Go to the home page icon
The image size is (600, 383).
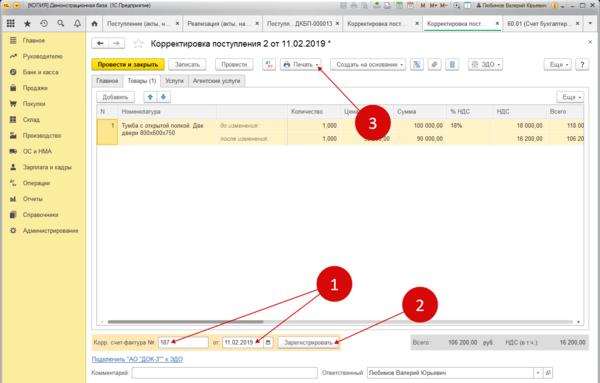95,24
